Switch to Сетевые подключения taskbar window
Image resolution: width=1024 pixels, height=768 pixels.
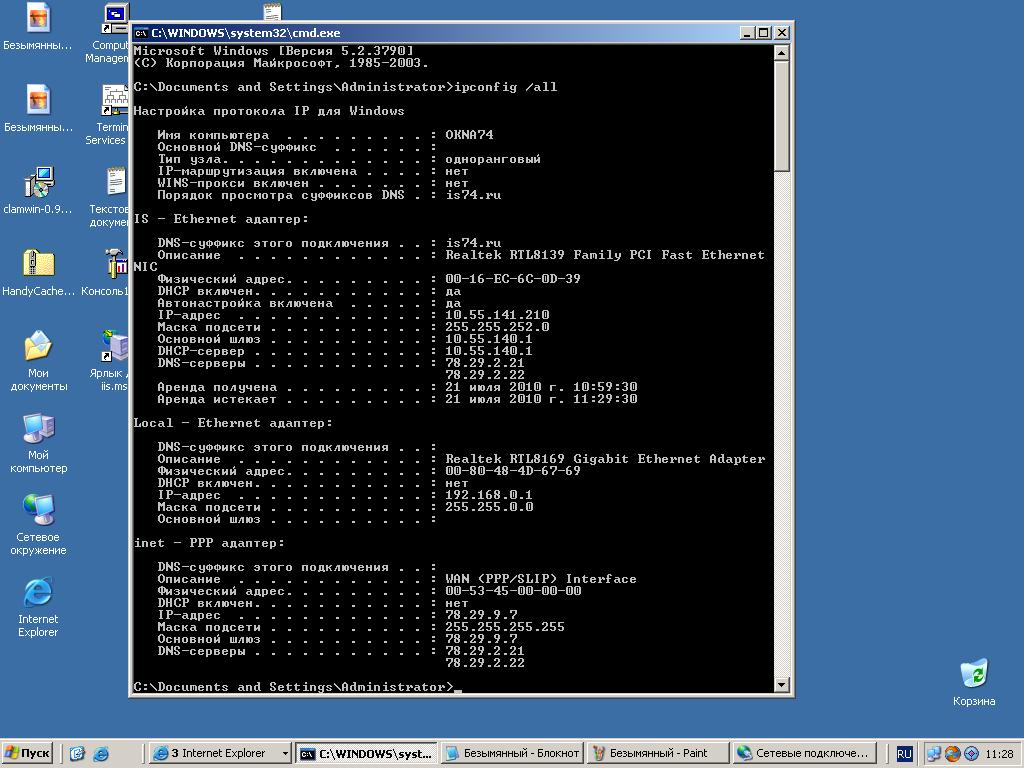click(x=803, y=754)
